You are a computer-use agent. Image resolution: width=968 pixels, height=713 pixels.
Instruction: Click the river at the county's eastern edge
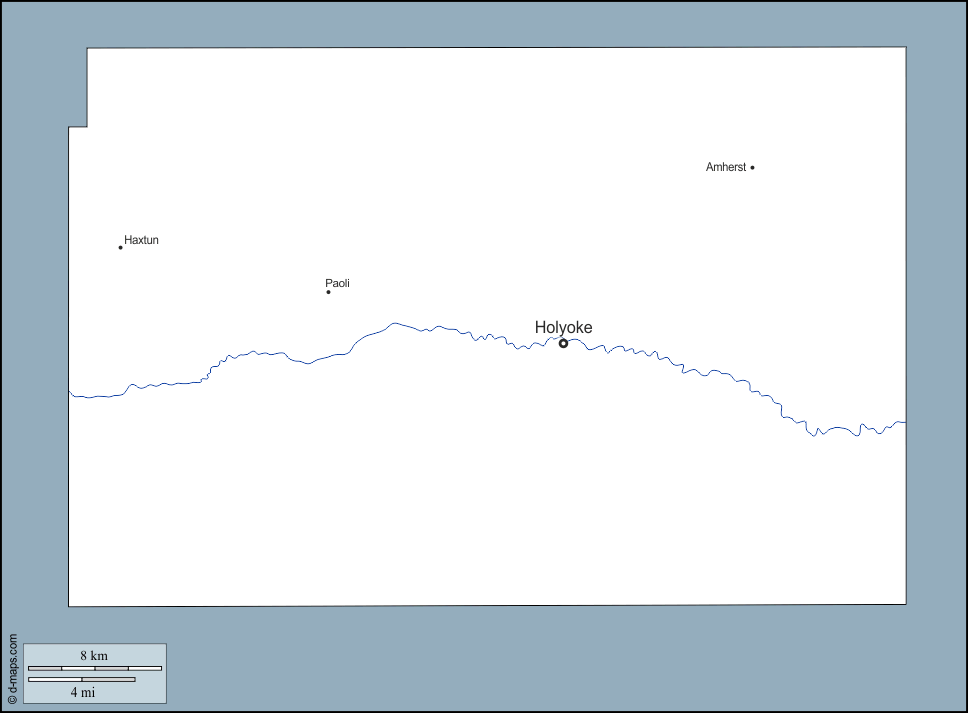point(902,422)
